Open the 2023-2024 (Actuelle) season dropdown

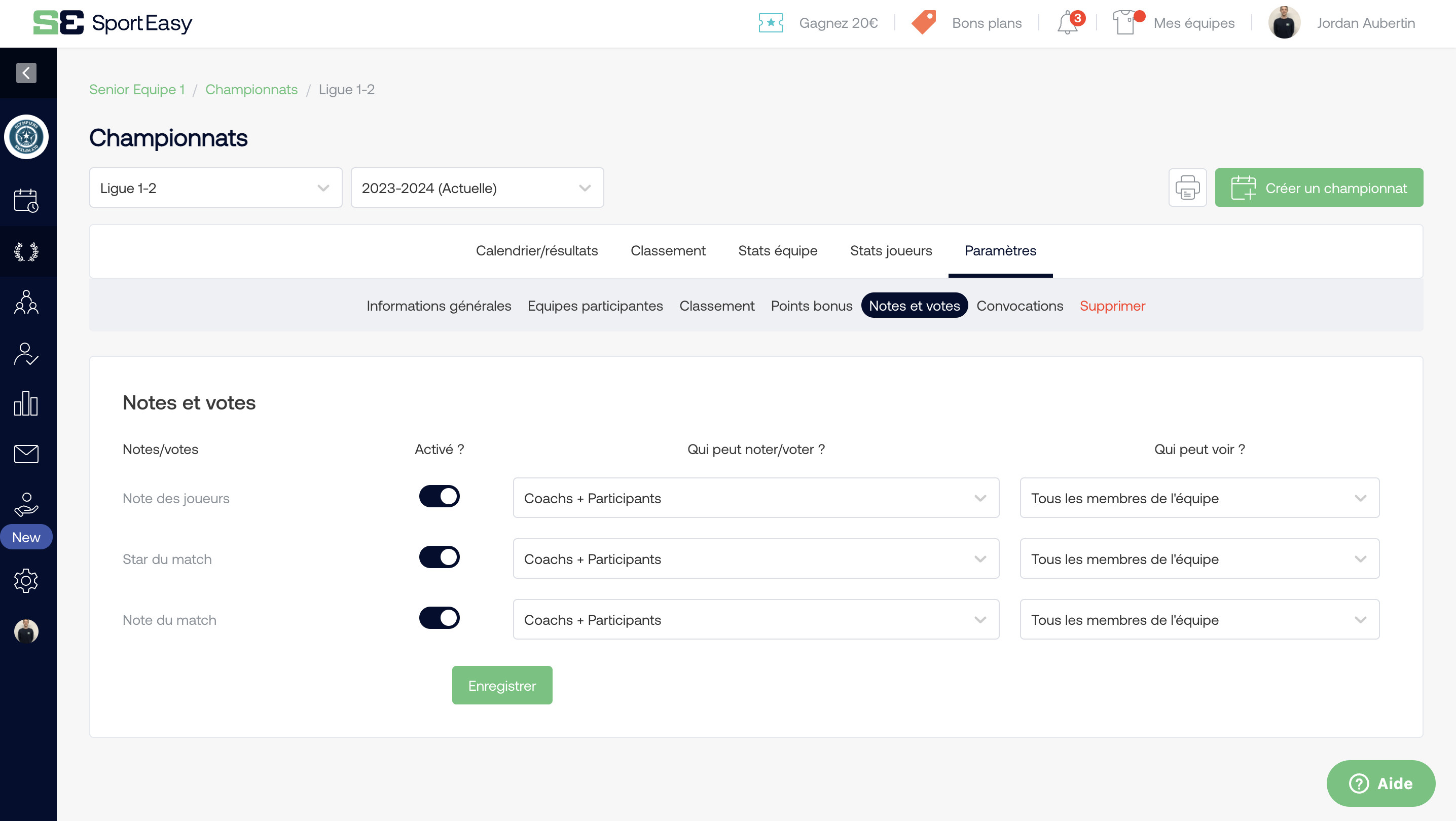[x=477, y=188]
